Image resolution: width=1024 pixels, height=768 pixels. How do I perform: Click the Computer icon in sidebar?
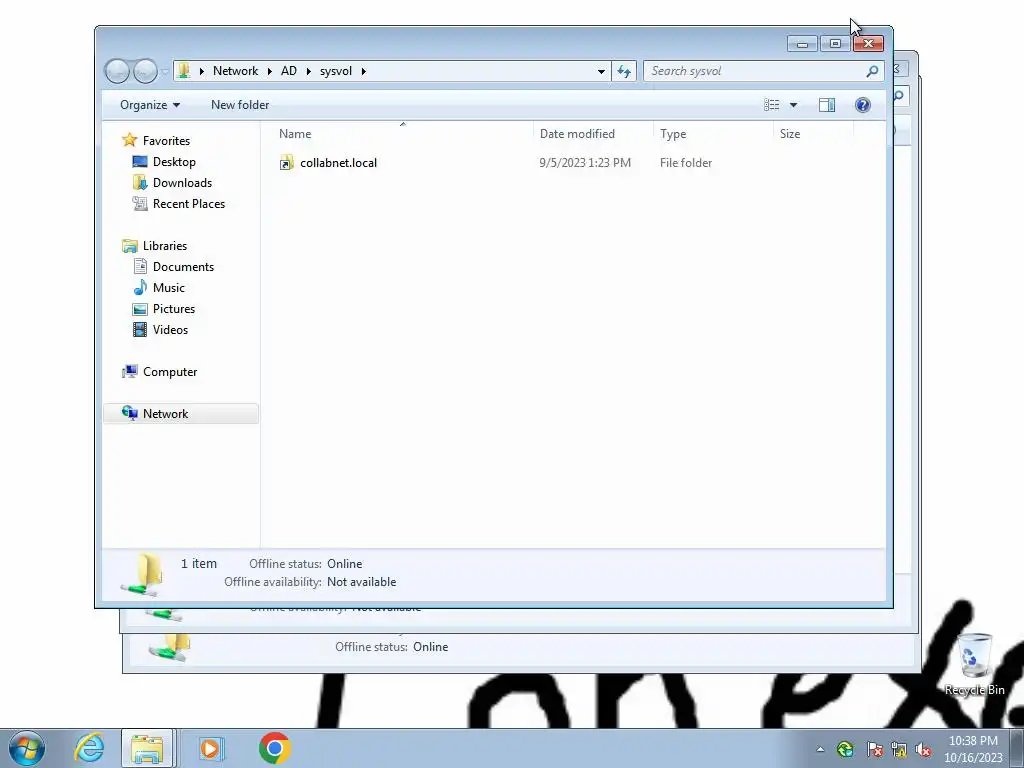click(129, 371)
